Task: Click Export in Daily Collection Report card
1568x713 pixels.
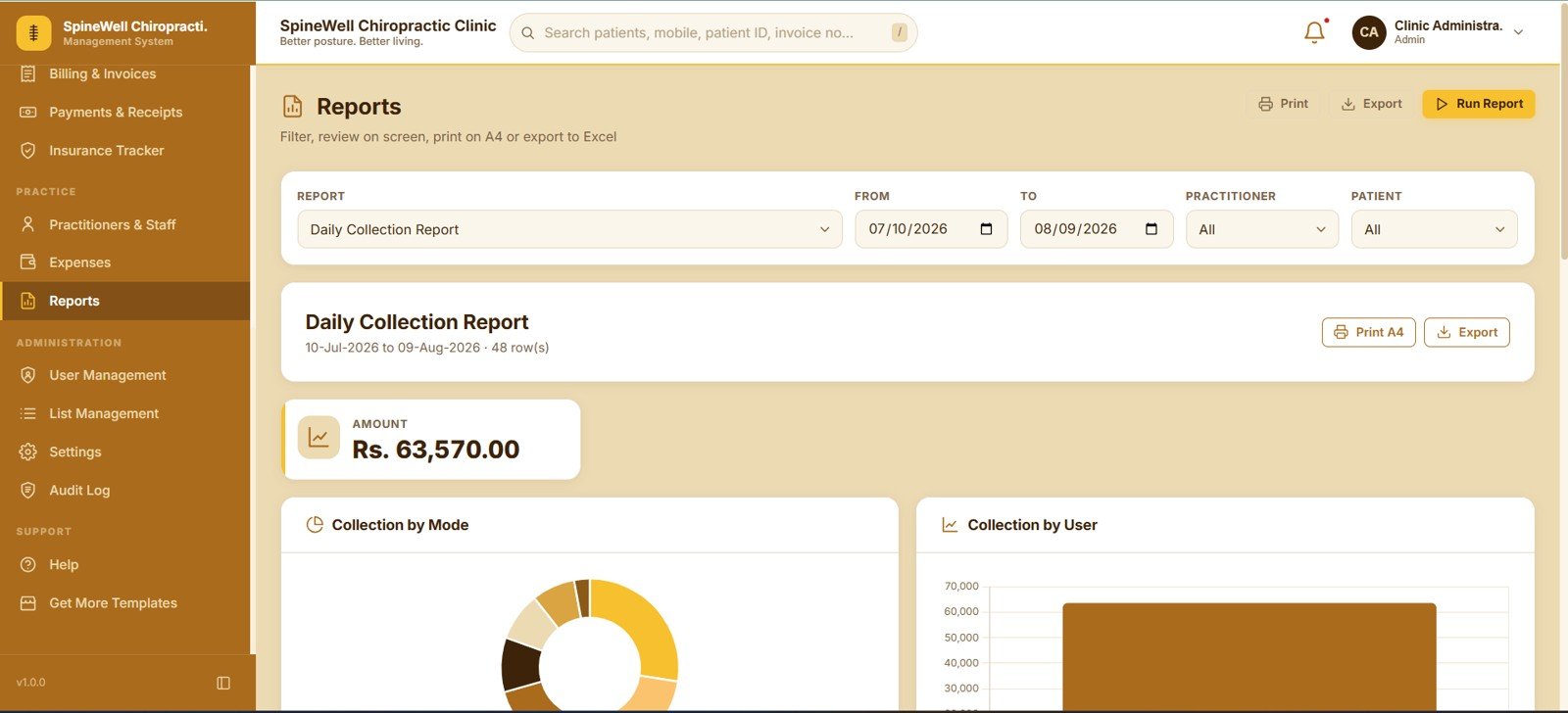Action: click(1467, 332)
